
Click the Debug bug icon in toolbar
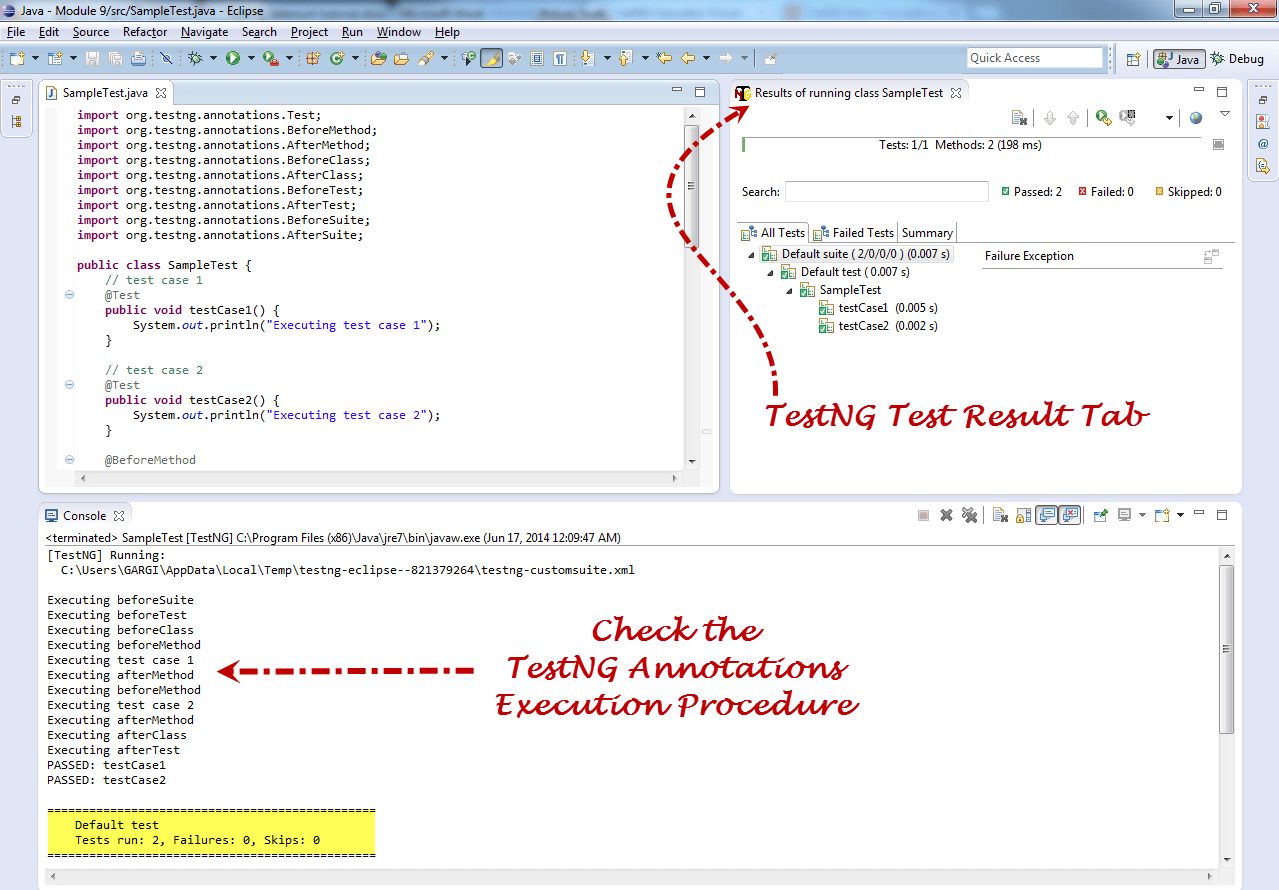coord(195,58)
